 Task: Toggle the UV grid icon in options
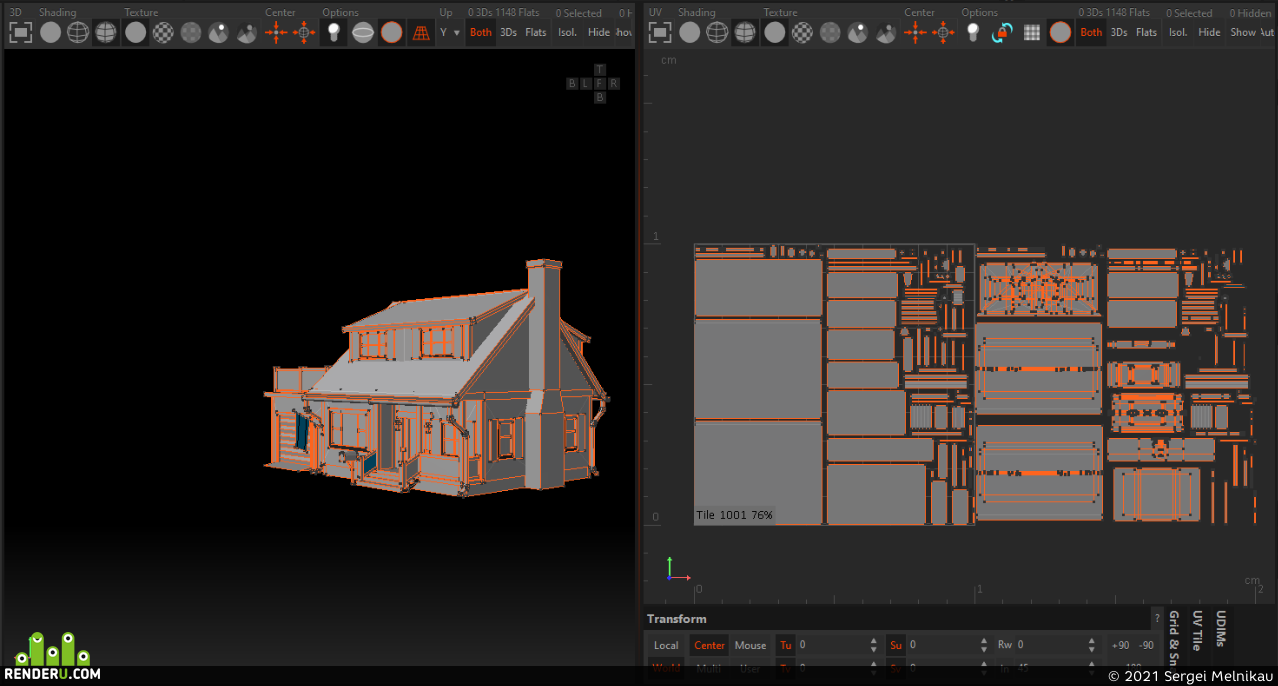coord(1032,32)
